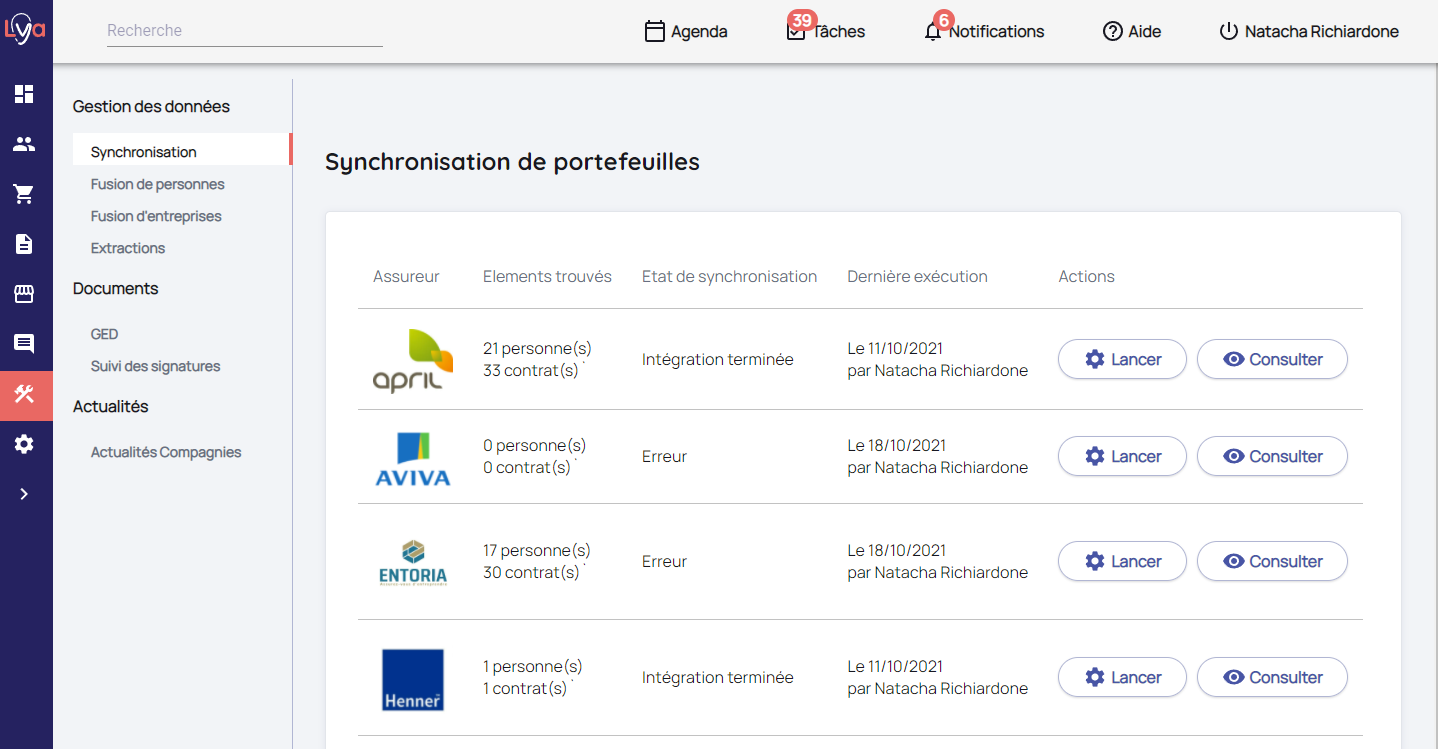
Task: Select the document page sidebar icon
Action: tap(24, 244)
